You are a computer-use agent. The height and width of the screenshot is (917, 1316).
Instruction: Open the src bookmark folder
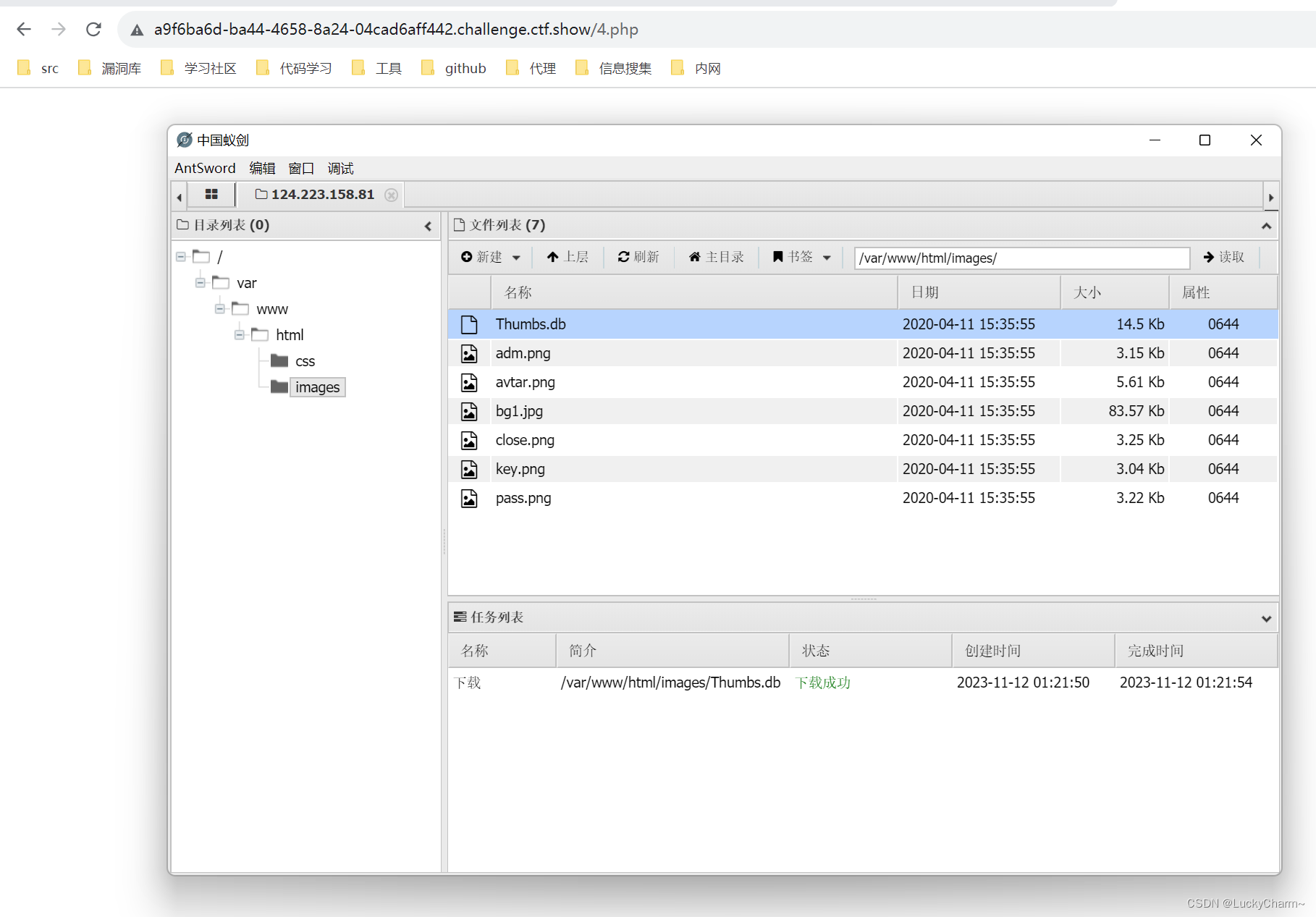[38, 68]
